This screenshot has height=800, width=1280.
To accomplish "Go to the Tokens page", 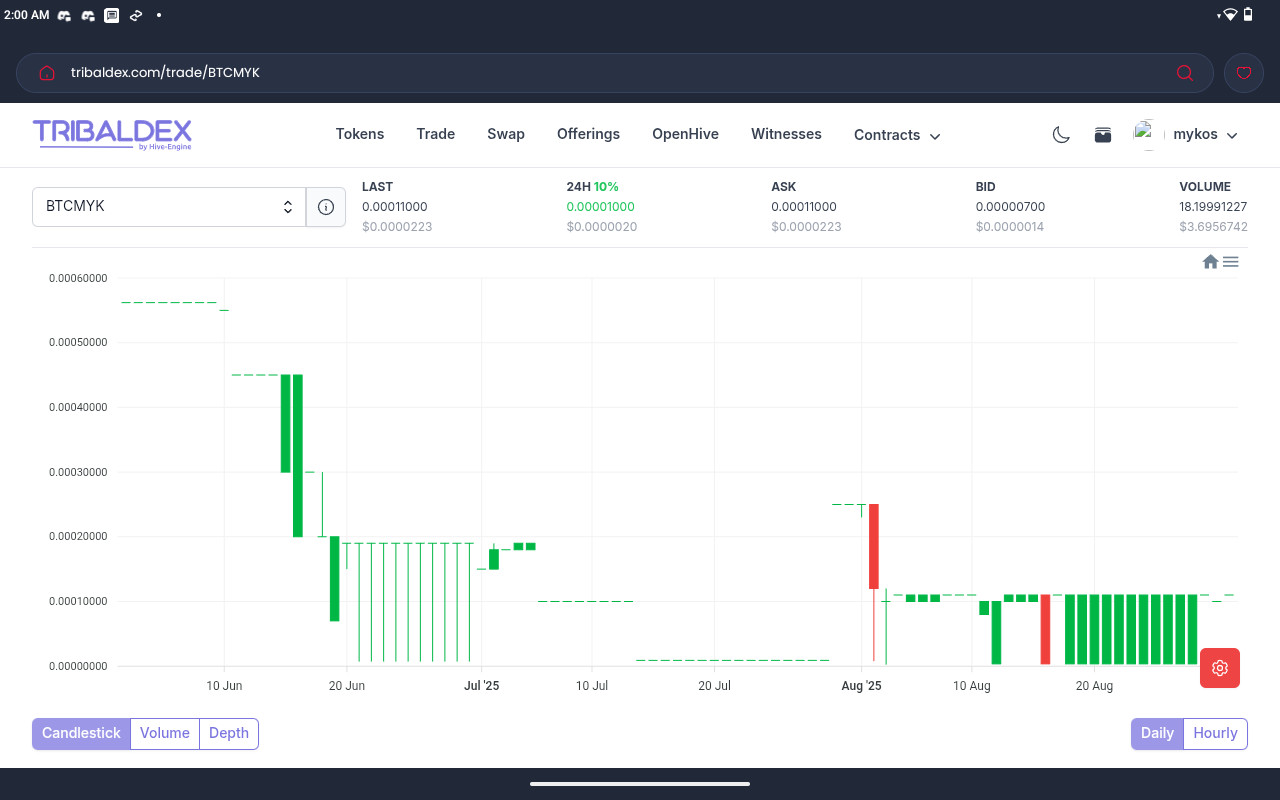I will coord(360,134).
